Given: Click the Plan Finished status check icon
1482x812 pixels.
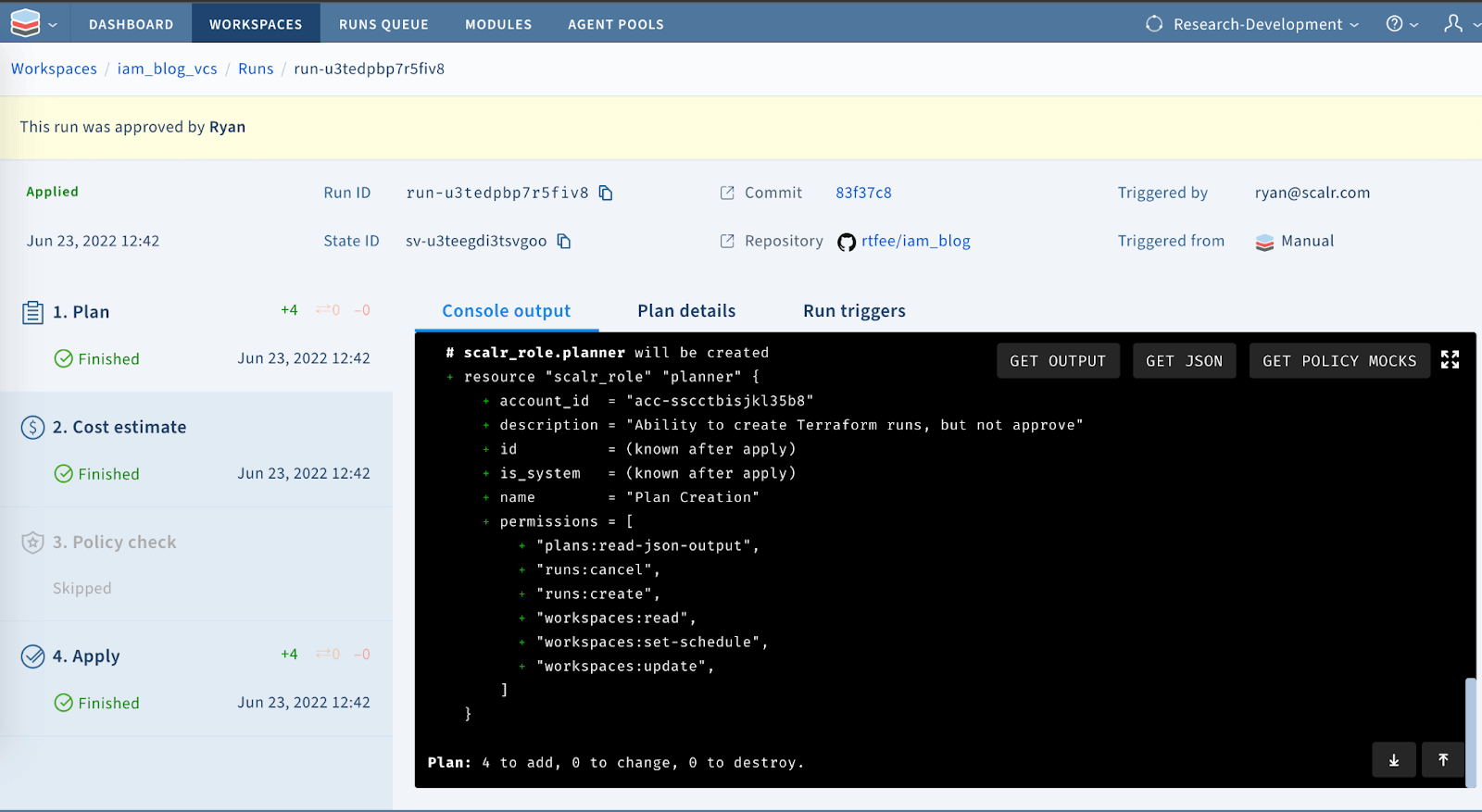Looking at the screenshot, I should tap(63, 358).
